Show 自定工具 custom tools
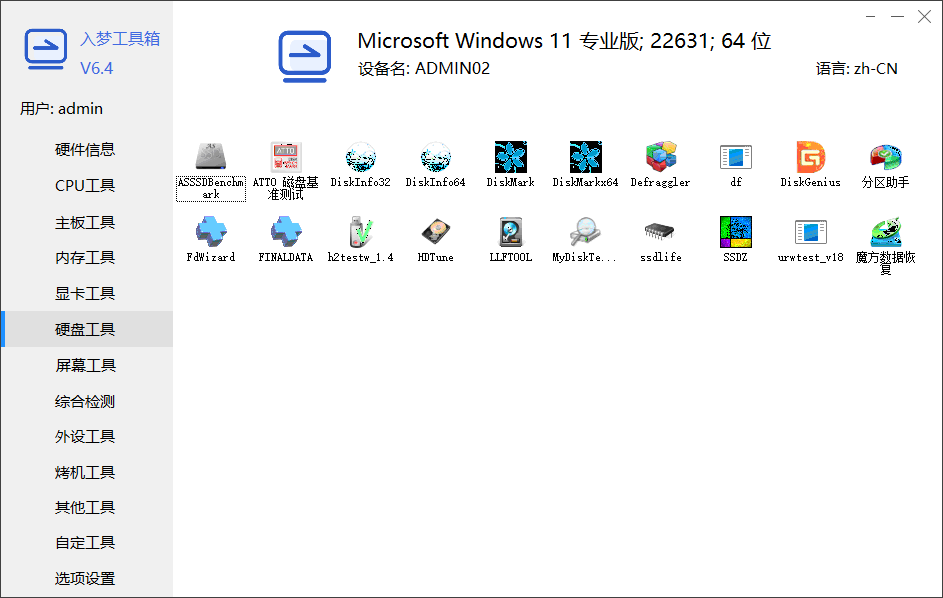The image size is (943, 598). [85, 543]
